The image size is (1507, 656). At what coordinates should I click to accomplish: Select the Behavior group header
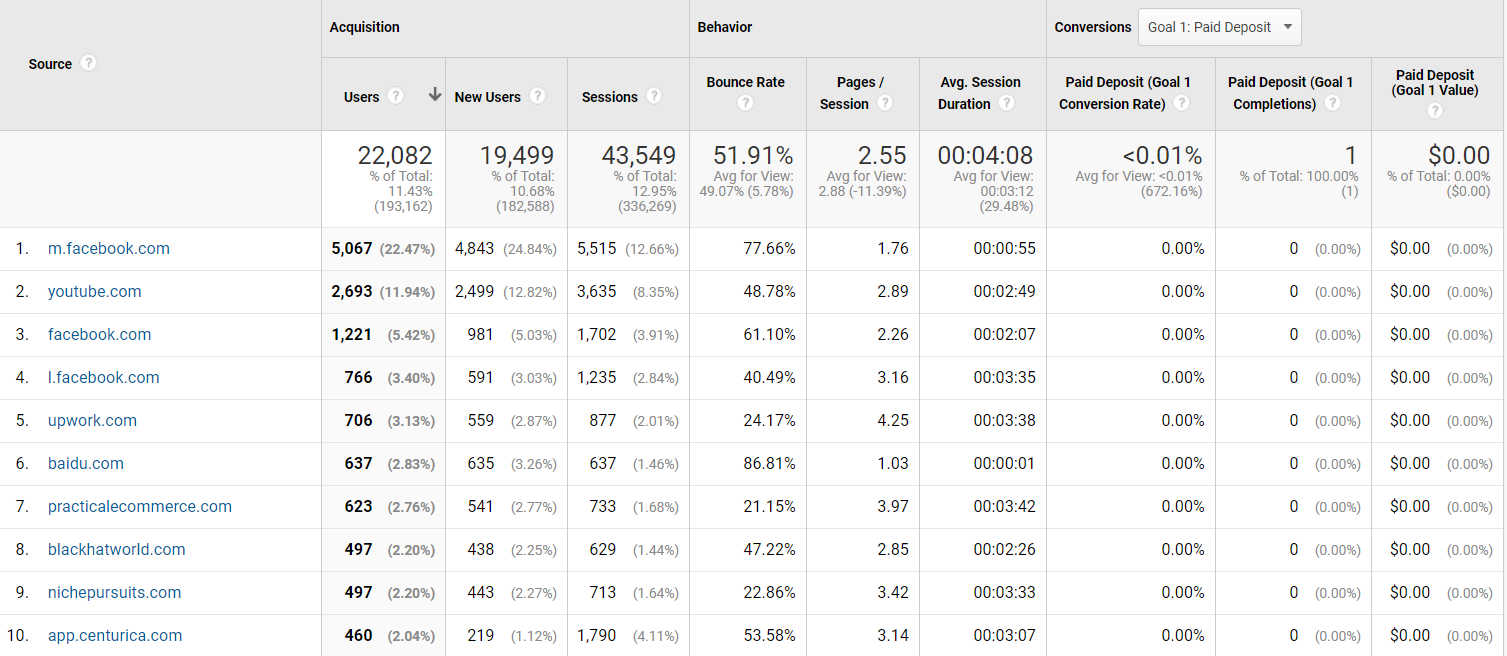tap(725, 27)
